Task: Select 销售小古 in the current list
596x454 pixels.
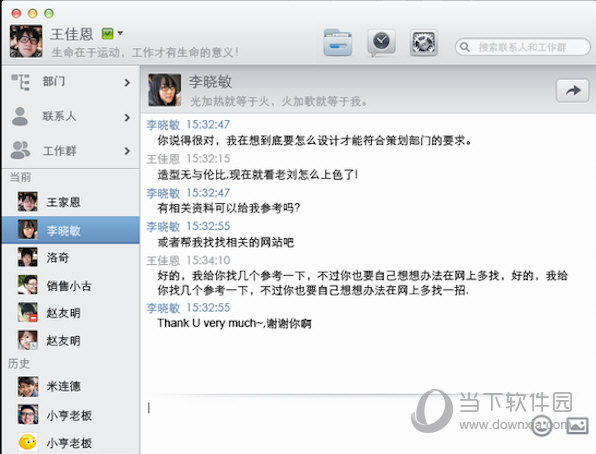Action: point(71,286)
